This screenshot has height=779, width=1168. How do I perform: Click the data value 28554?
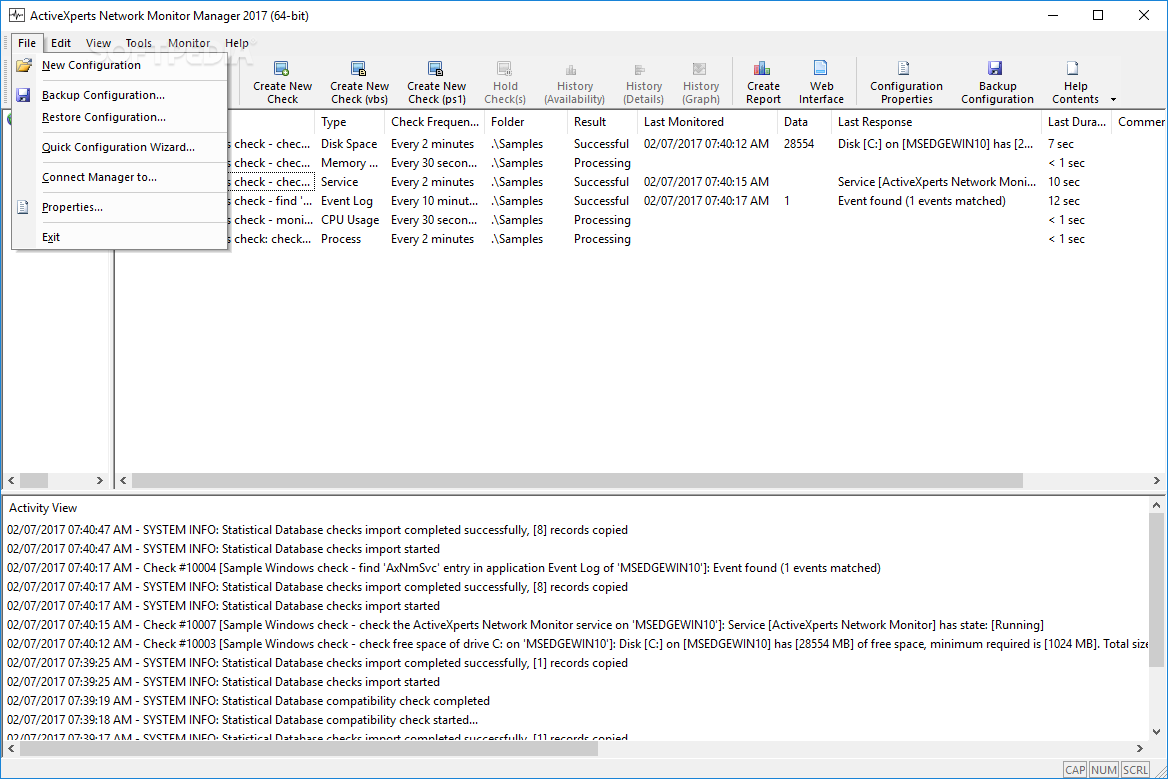point(799,144)
